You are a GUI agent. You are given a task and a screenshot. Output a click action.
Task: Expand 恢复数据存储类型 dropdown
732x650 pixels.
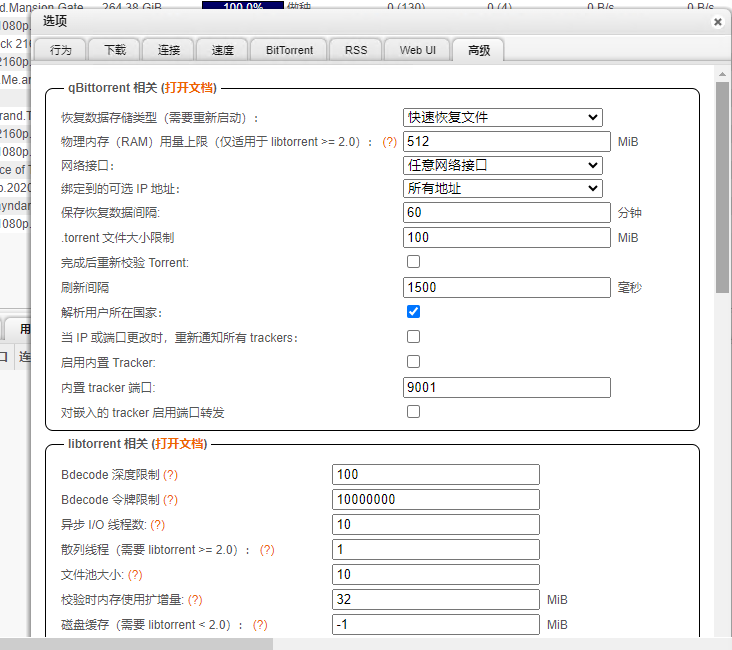[x=503, y=117]
